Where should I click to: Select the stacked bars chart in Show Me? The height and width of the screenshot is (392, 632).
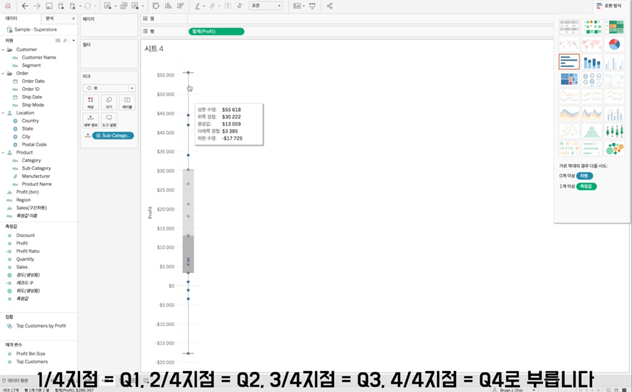pyautogui.click(x=592, y=62)
